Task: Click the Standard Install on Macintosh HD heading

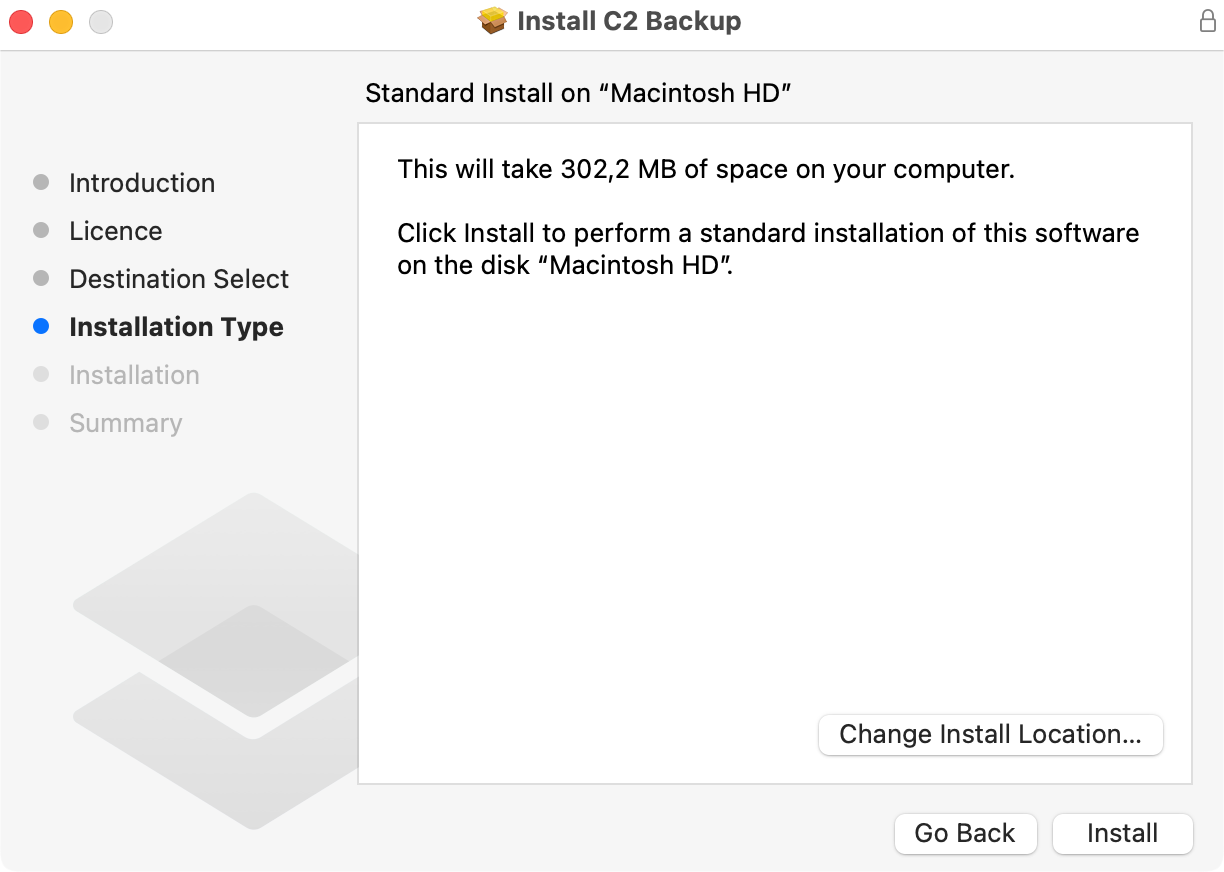Action: (x=579, y=93)
